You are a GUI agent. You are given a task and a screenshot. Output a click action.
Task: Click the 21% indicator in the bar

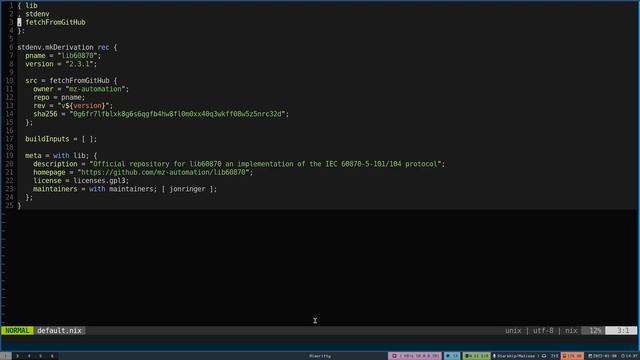click(x=554, y=356)
